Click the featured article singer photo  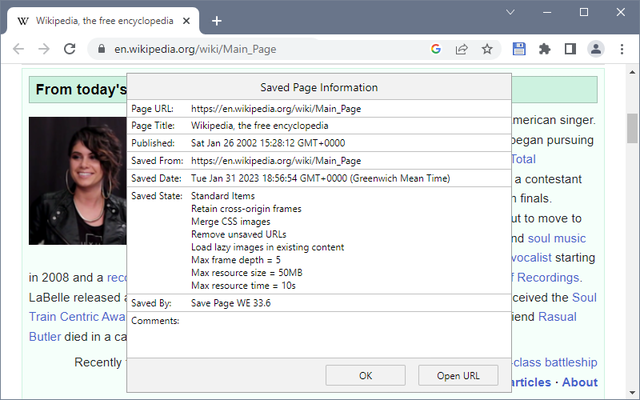78,181
